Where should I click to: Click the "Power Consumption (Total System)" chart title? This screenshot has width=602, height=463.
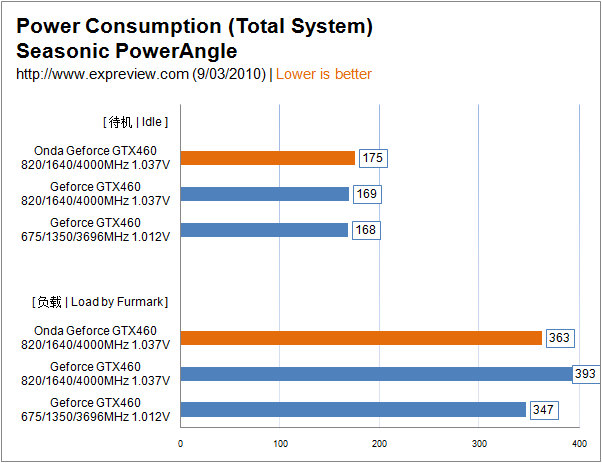tap(195, 27)
